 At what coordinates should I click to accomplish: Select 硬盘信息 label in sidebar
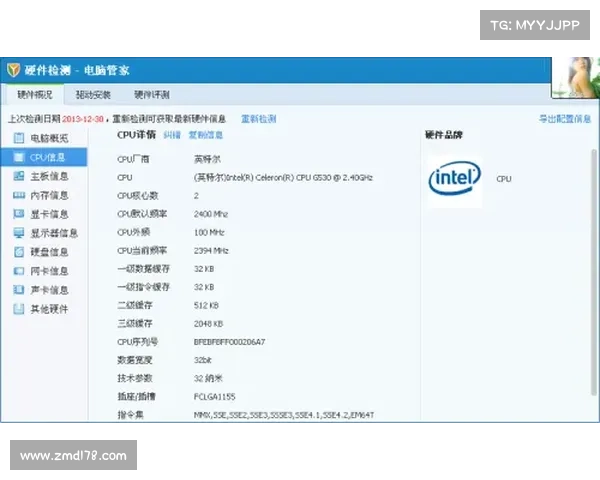(x=49, y=252)
